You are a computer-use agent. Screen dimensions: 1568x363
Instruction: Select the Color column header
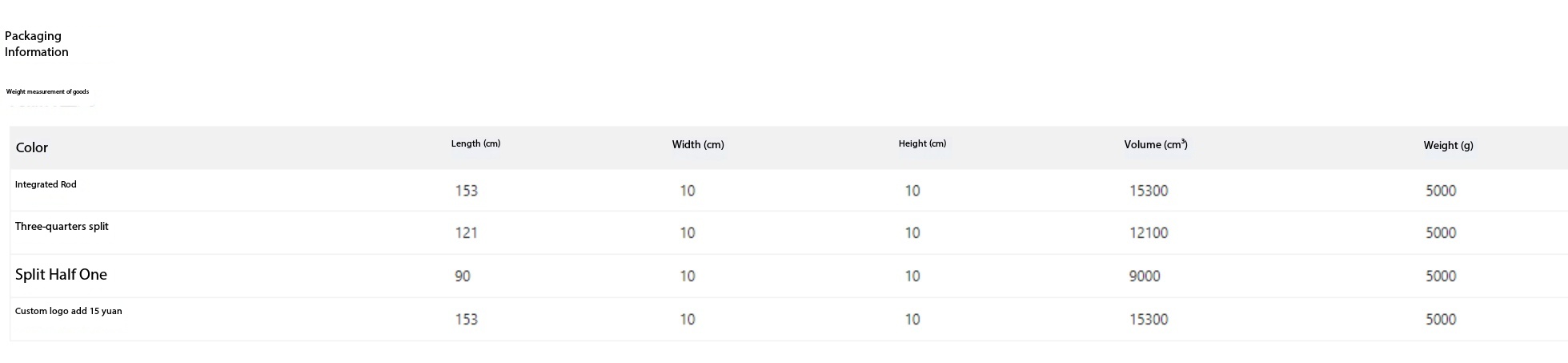coord(32,147)
